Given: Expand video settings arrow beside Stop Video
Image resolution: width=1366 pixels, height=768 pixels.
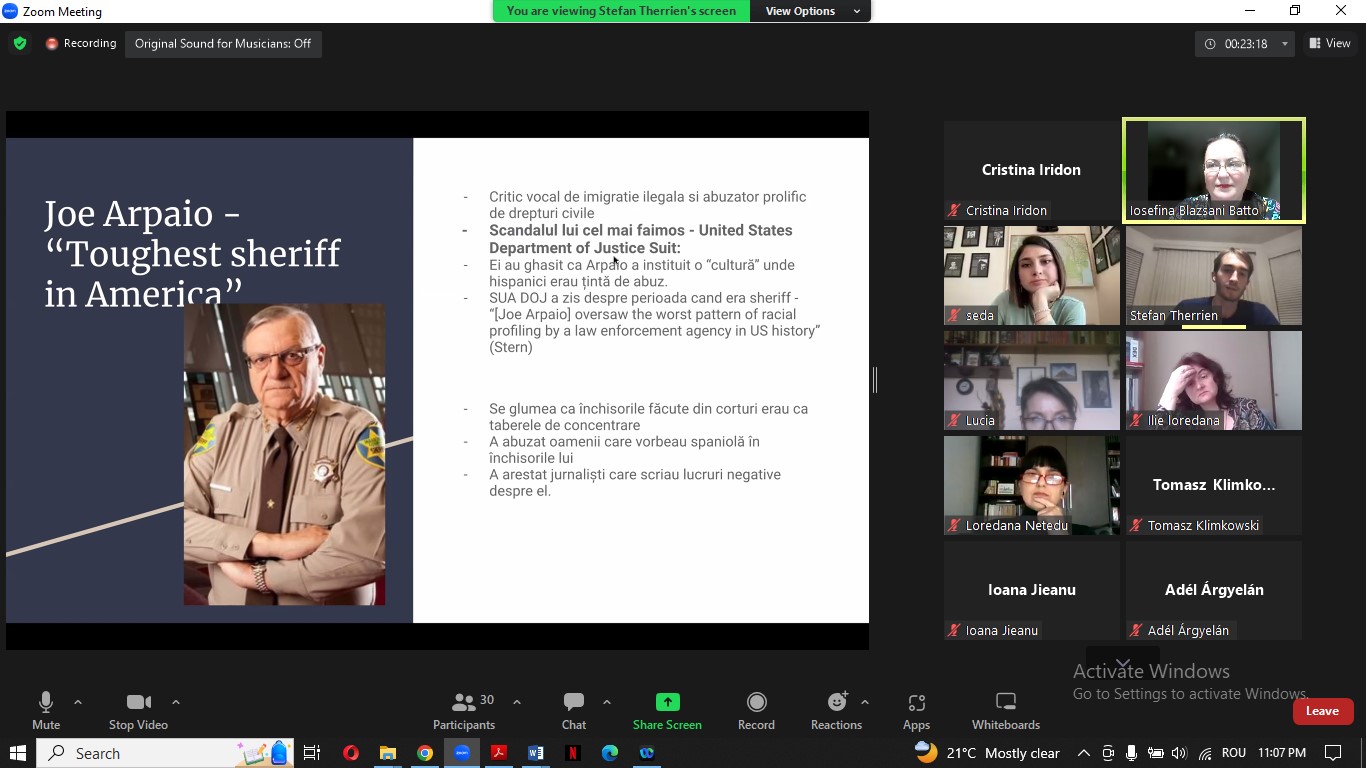Looking at the screenshot, I should [x=176, y=702].
